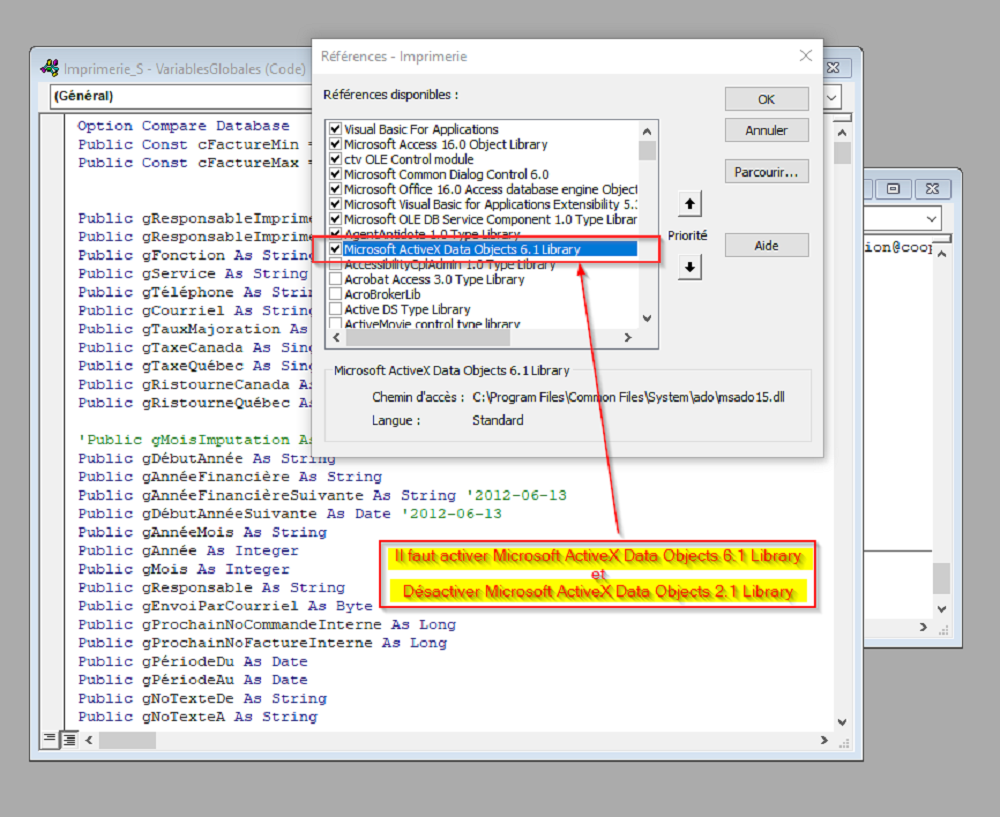Open the (Général) object dropdown
Image resolution: width=1000 pixels, height=817 pixels.
180,97
